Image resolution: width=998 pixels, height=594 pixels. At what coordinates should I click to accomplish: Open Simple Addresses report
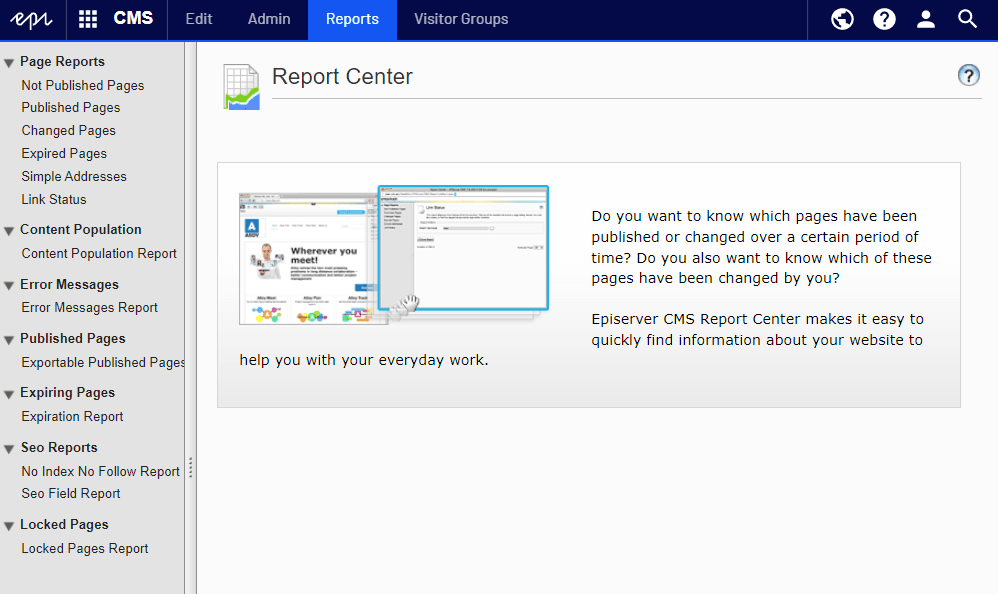pos(74,176)
